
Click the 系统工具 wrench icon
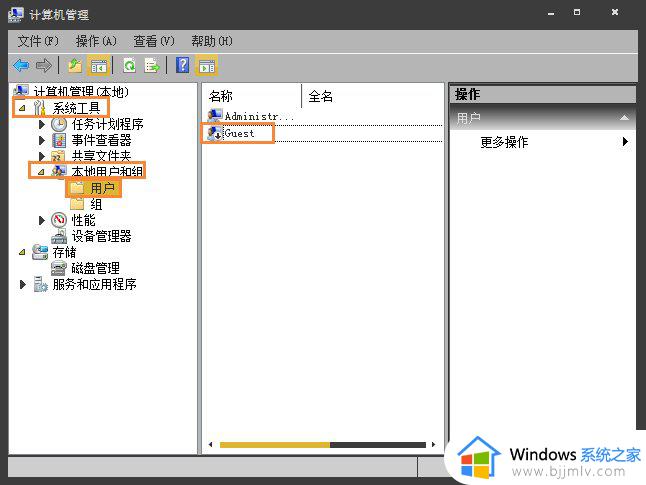[40, 108]
